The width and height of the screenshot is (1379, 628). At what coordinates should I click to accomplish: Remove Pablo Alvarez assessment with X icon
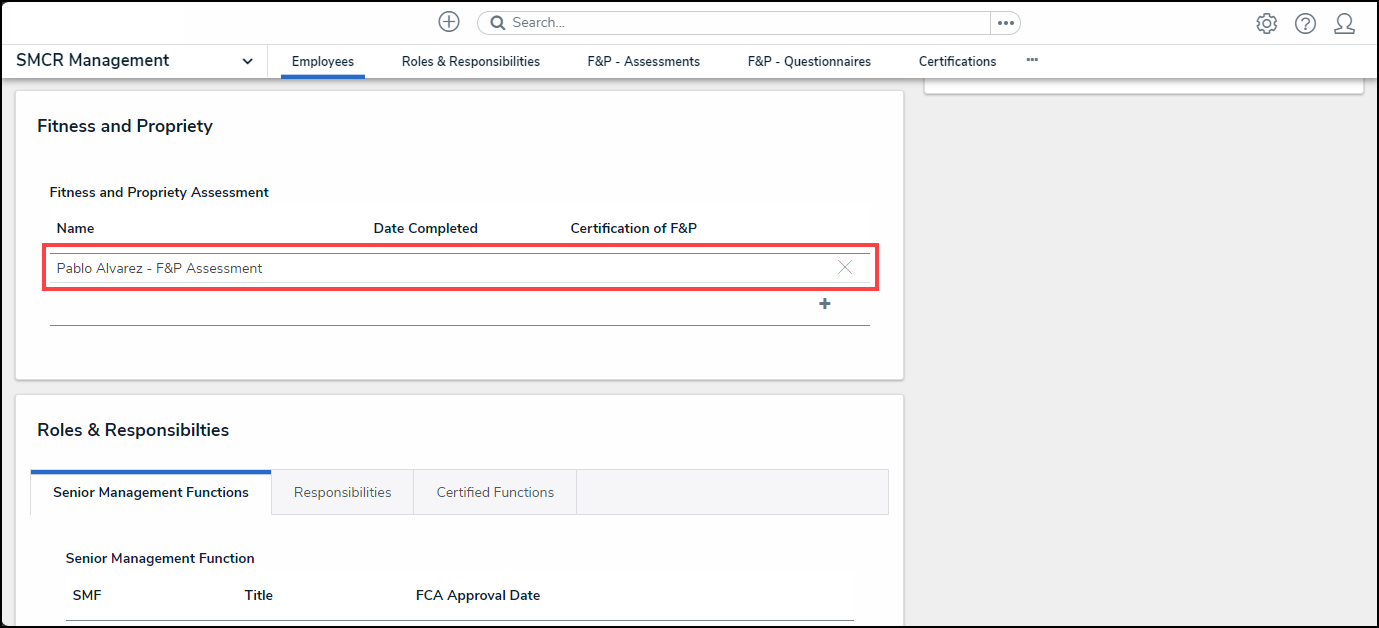tap(845, 267)
